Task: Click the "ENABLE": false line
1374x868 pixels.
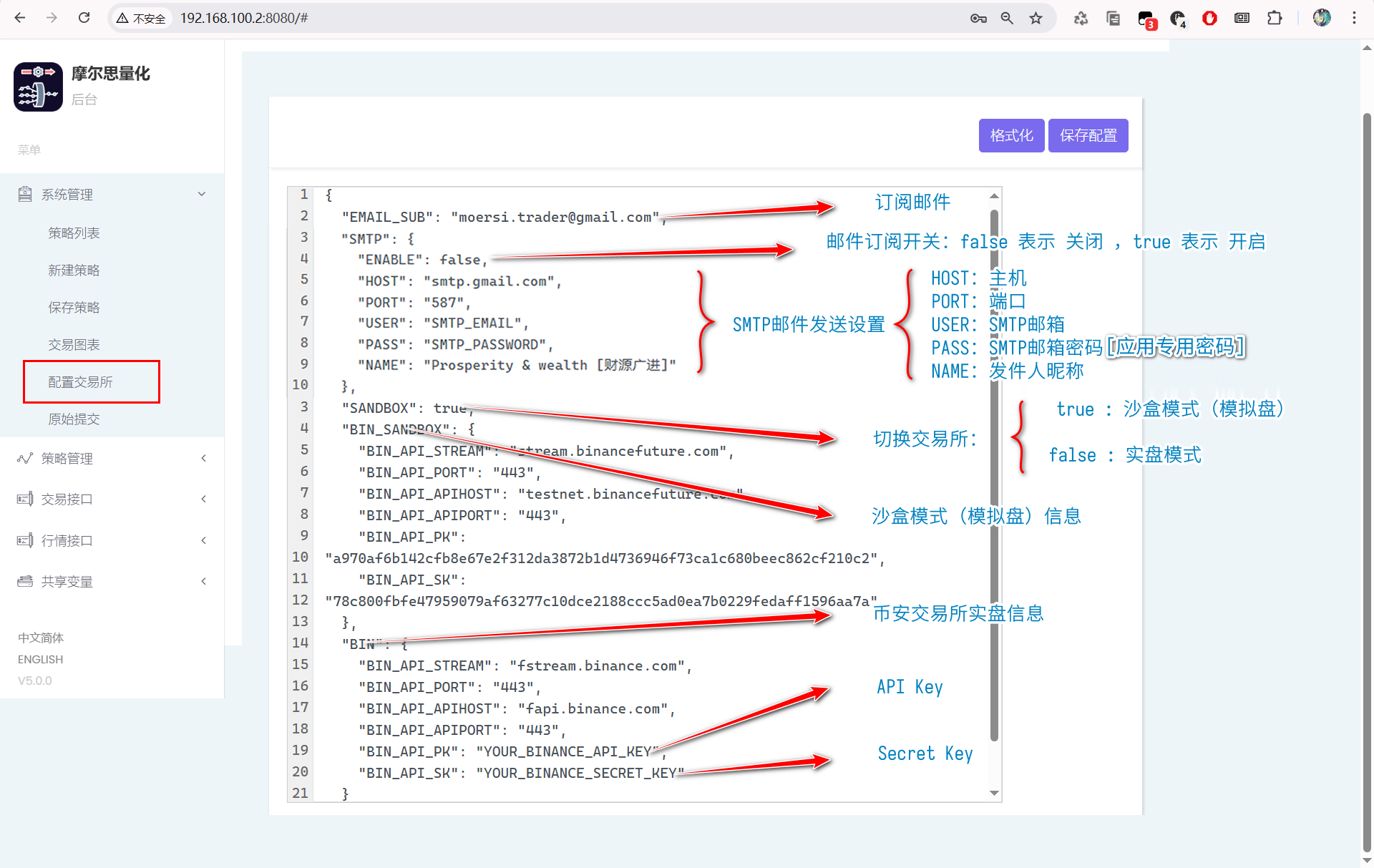Action: pos(422,260)
